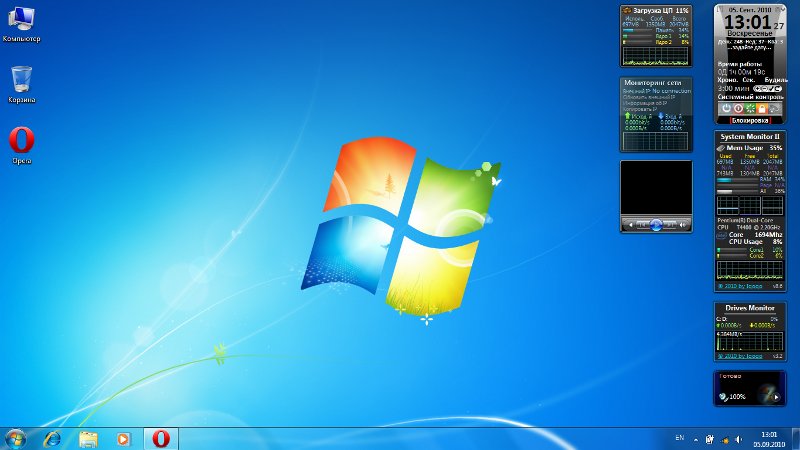
Task: Click the Intel logo icon in System Monitor
Action: tap(721, 236)
